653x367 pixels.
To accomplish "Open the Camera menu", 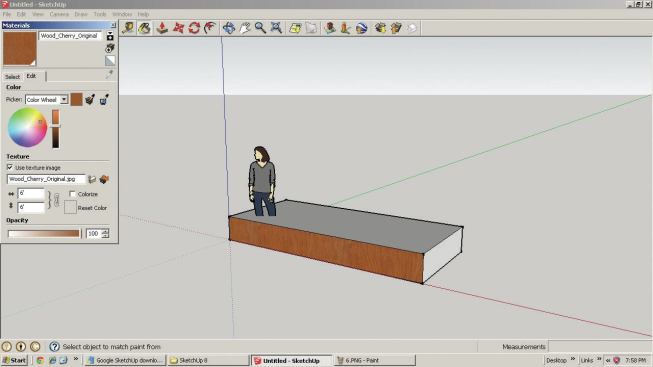I will point(59,14).
